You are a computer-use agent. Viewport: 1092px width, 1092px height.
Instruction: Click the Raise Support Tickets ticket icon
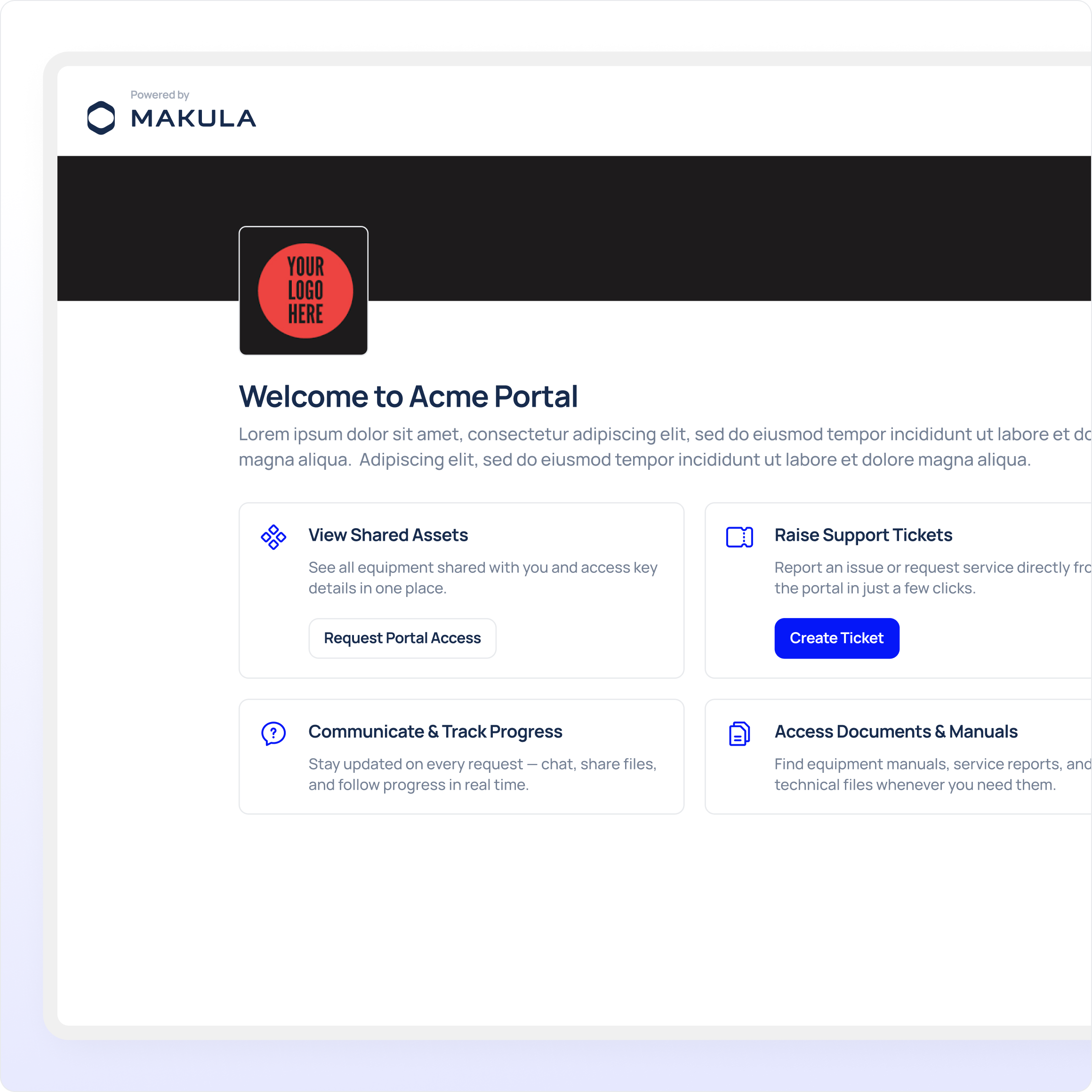click(x=739, y=537)
